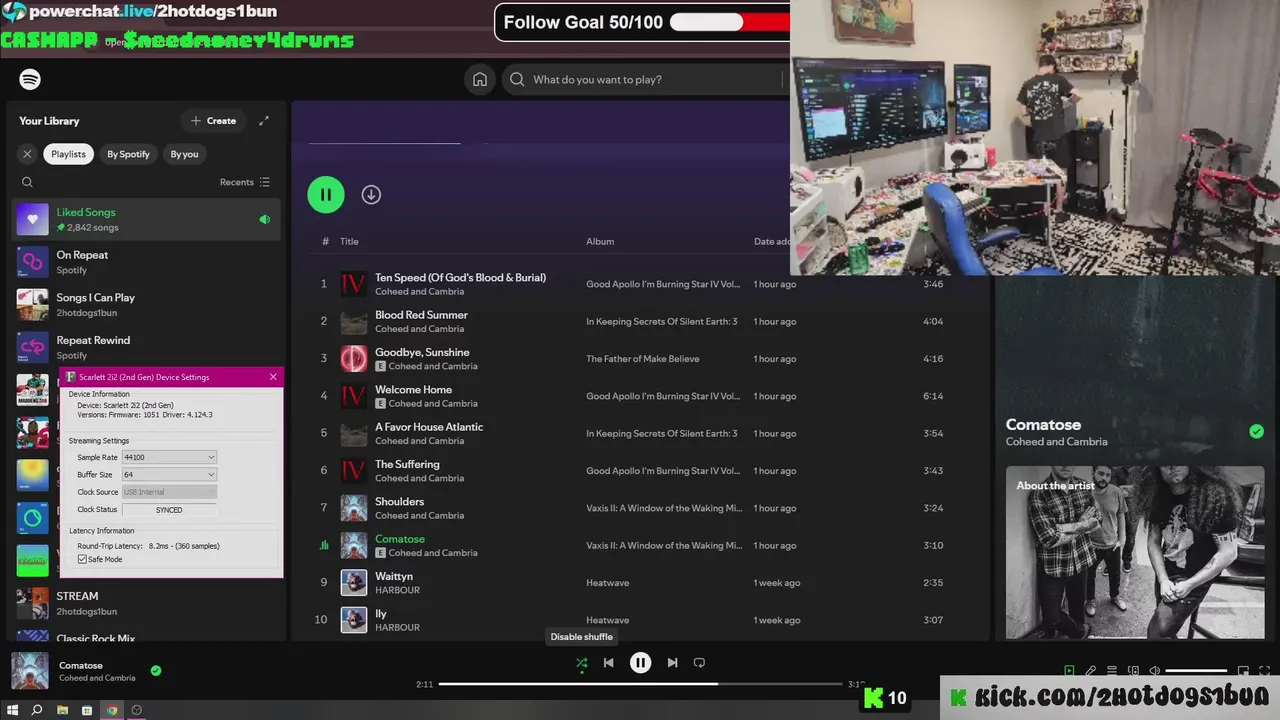The height and width of the screenshot is (720, 1280).
Task: Skip to previous track
Action: (x=608, y=662)
